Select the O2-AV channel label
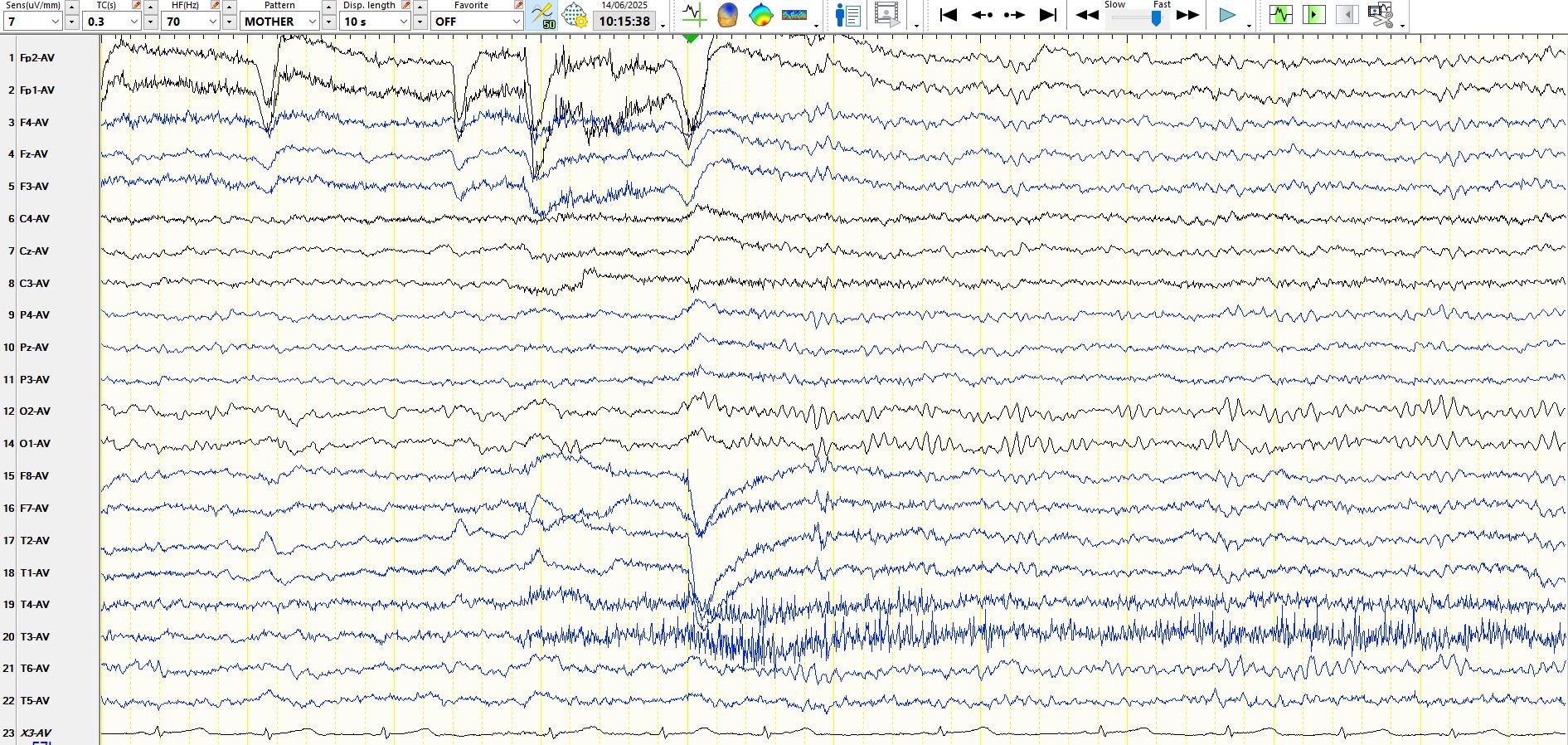The height and width of the screenshot is (745, 1568). (x=35, y=411)
